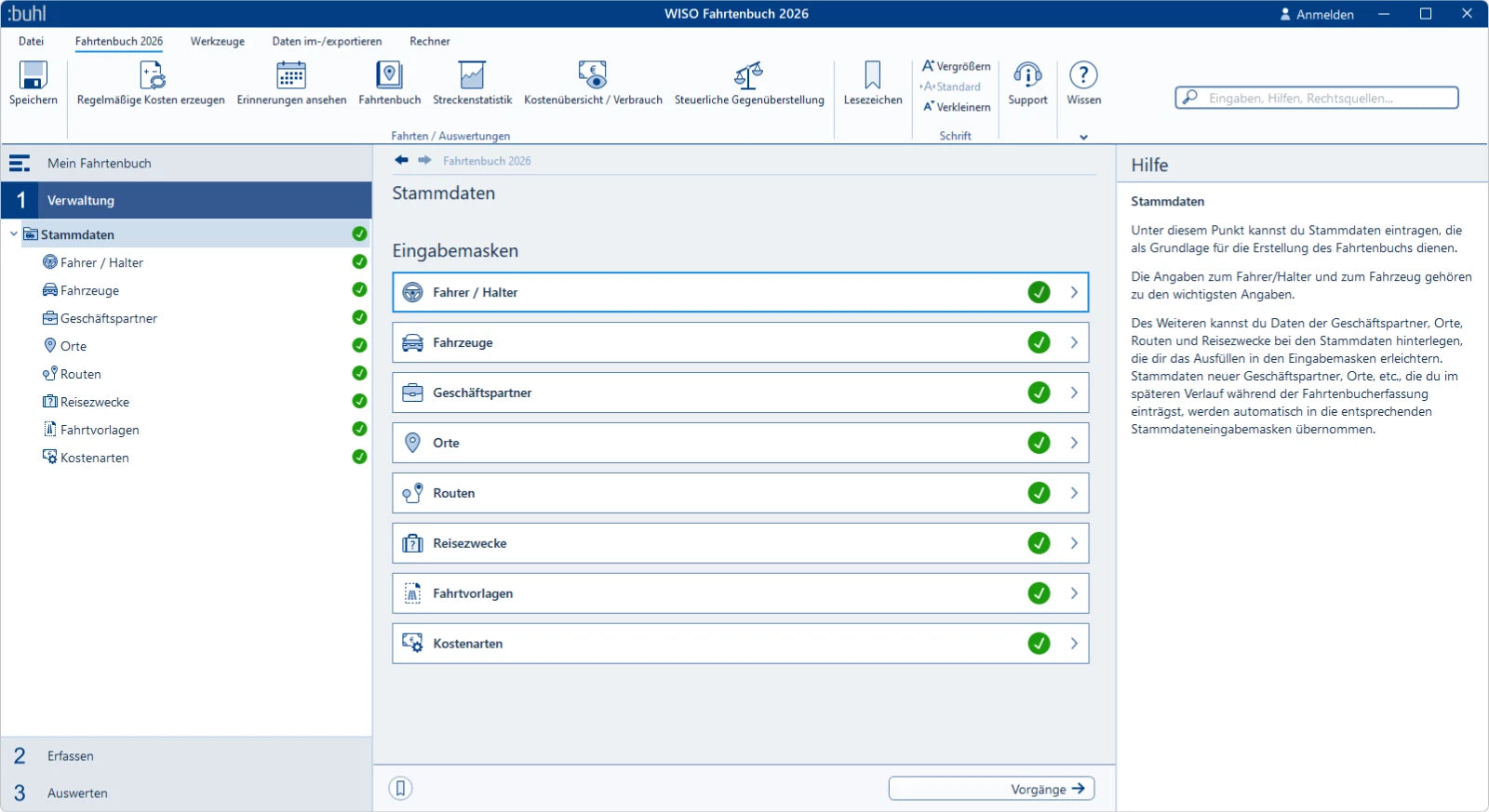This screenshot has height=812, width=1489.
Task: Open the Rechner ribbon tab
Action: pyautogui.click(x=430, y=41)
